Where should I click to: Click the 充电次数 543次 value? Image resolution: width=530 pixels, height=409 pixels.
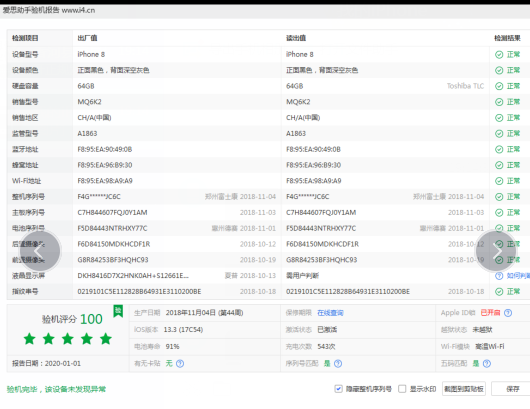[x=326, y=346]
